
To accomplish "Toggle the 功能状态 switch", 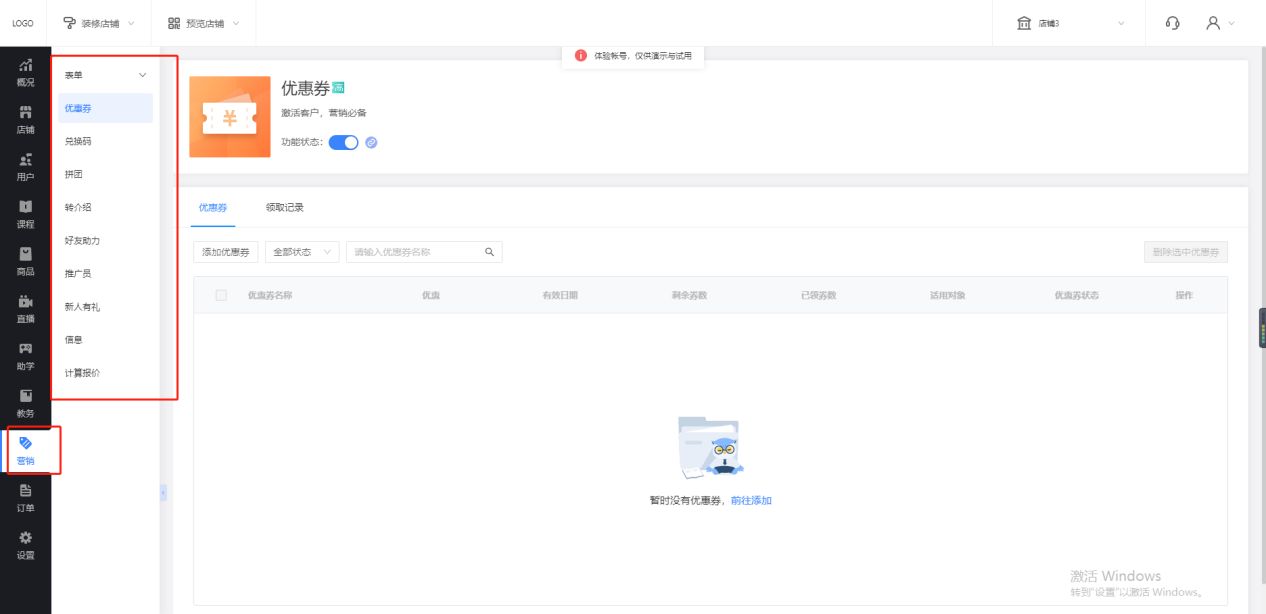I will point(343,143).
